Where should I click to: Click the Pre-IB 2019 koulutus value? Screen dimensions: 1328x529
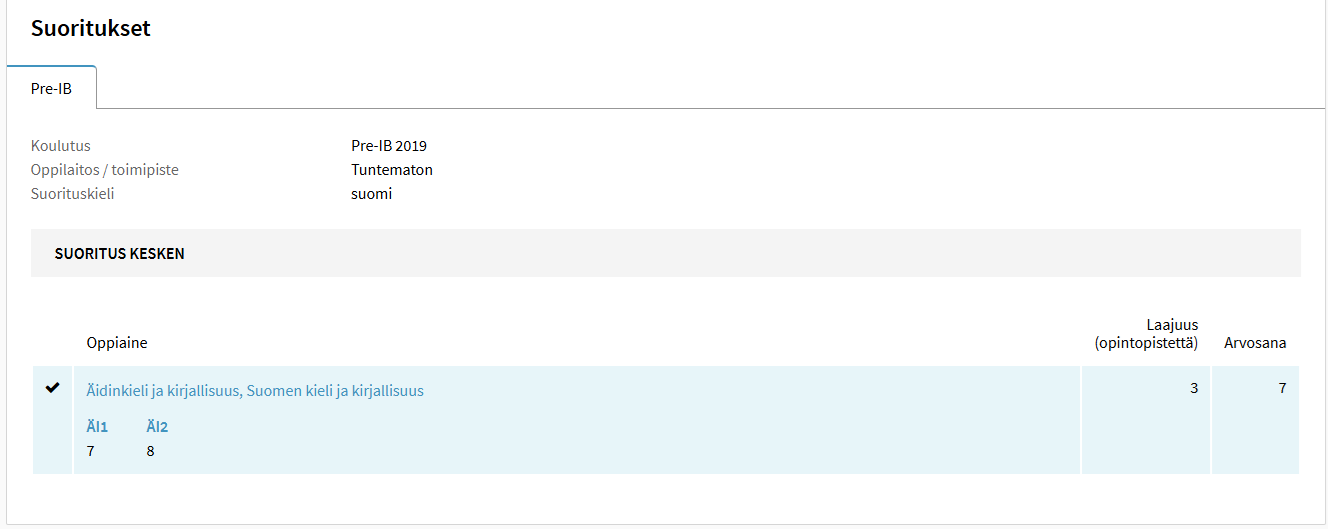389,146
